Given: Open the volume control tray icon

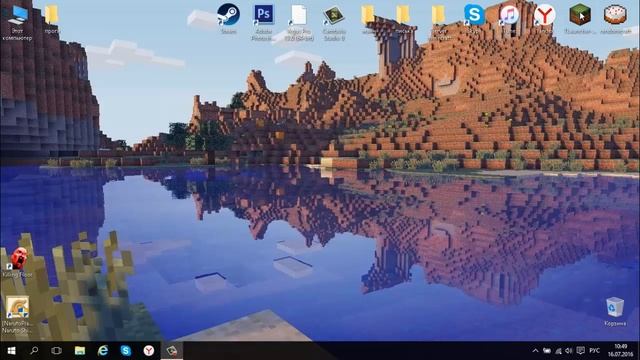Looking at the screenshot, I should point(569,351).
